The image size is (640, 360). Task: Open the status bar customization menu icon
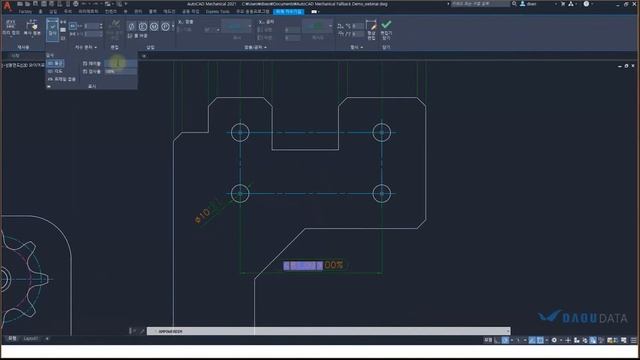633,340
